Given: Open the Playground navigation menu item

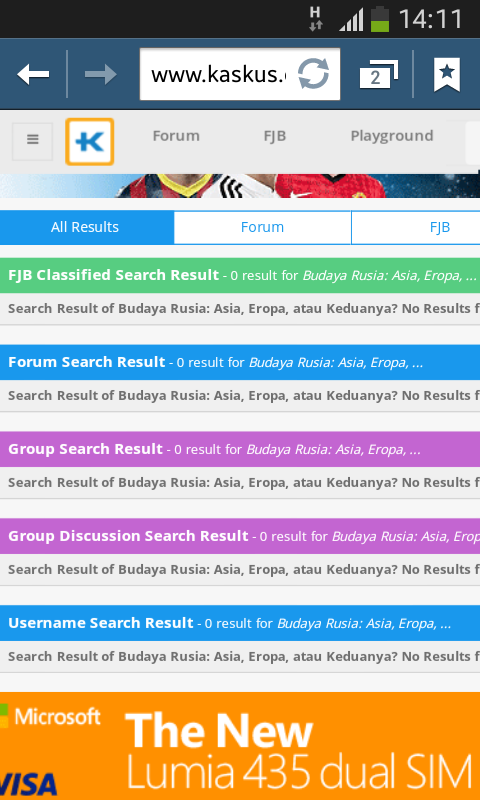Looking at the screenshot, I should pyautogui.click(x=392, y=136).
